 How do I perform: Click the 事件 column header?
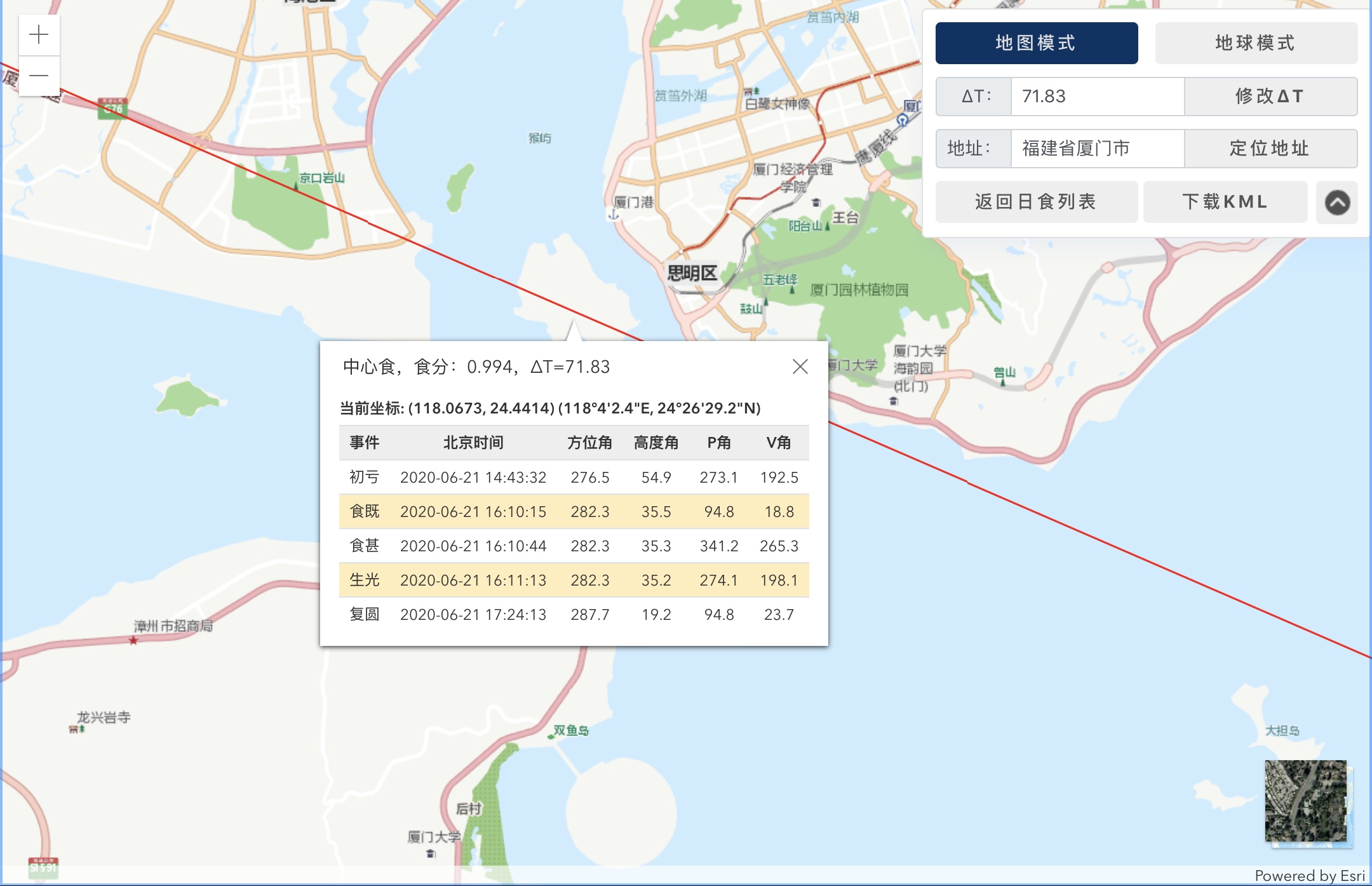tap(365, 443)
